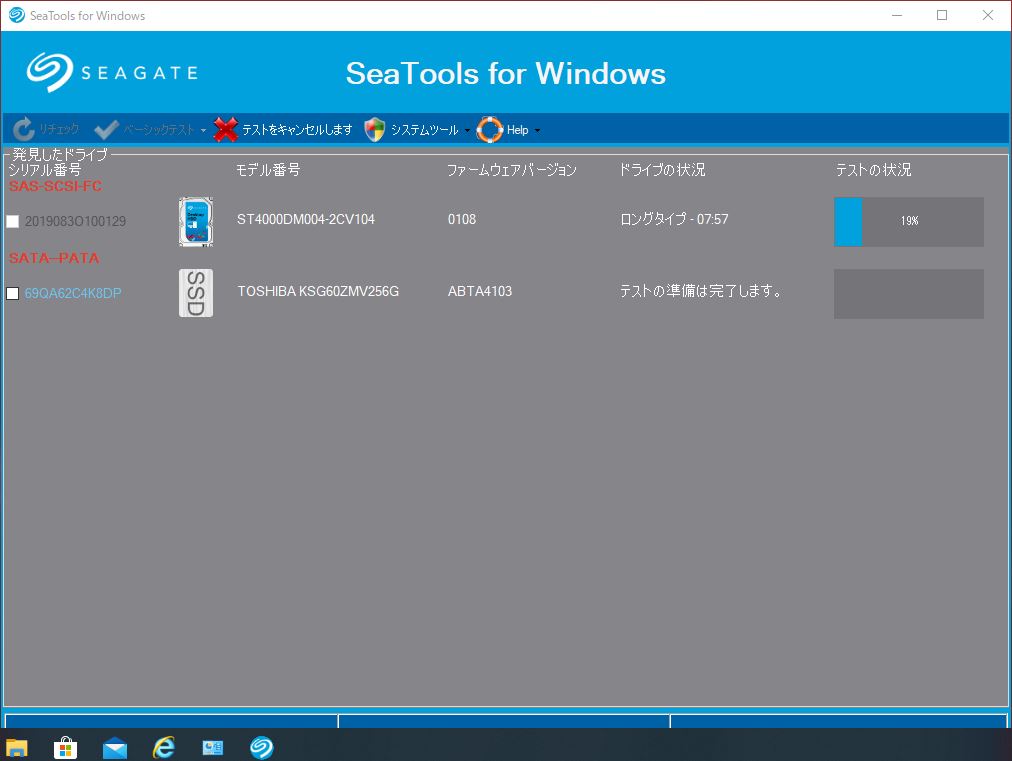1012x761 pixels.
Task: Click the model number ST4000DM004-2CV104
Action: (x=306, y=219)
